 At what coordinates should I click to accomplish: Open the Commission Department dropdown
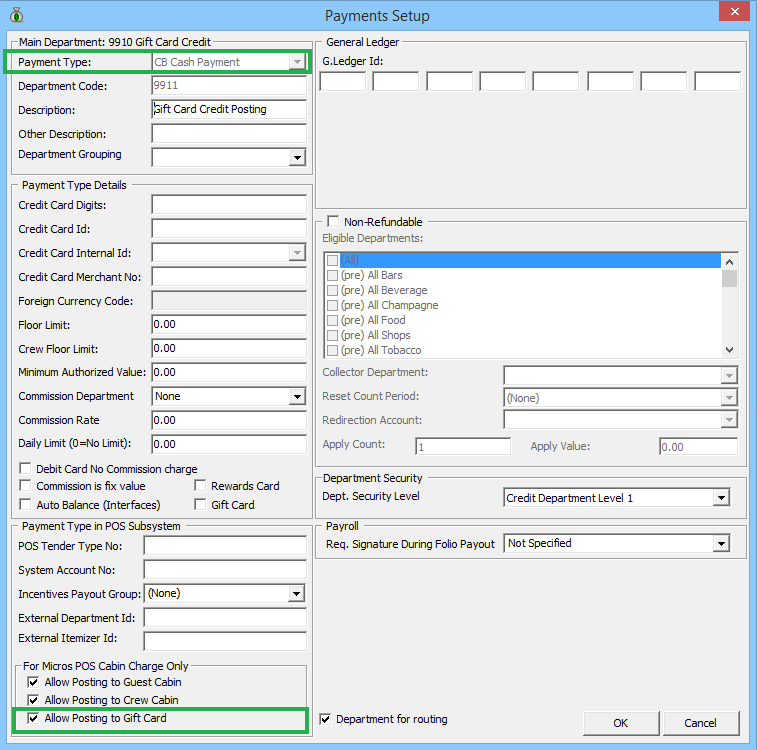(297, 397)
